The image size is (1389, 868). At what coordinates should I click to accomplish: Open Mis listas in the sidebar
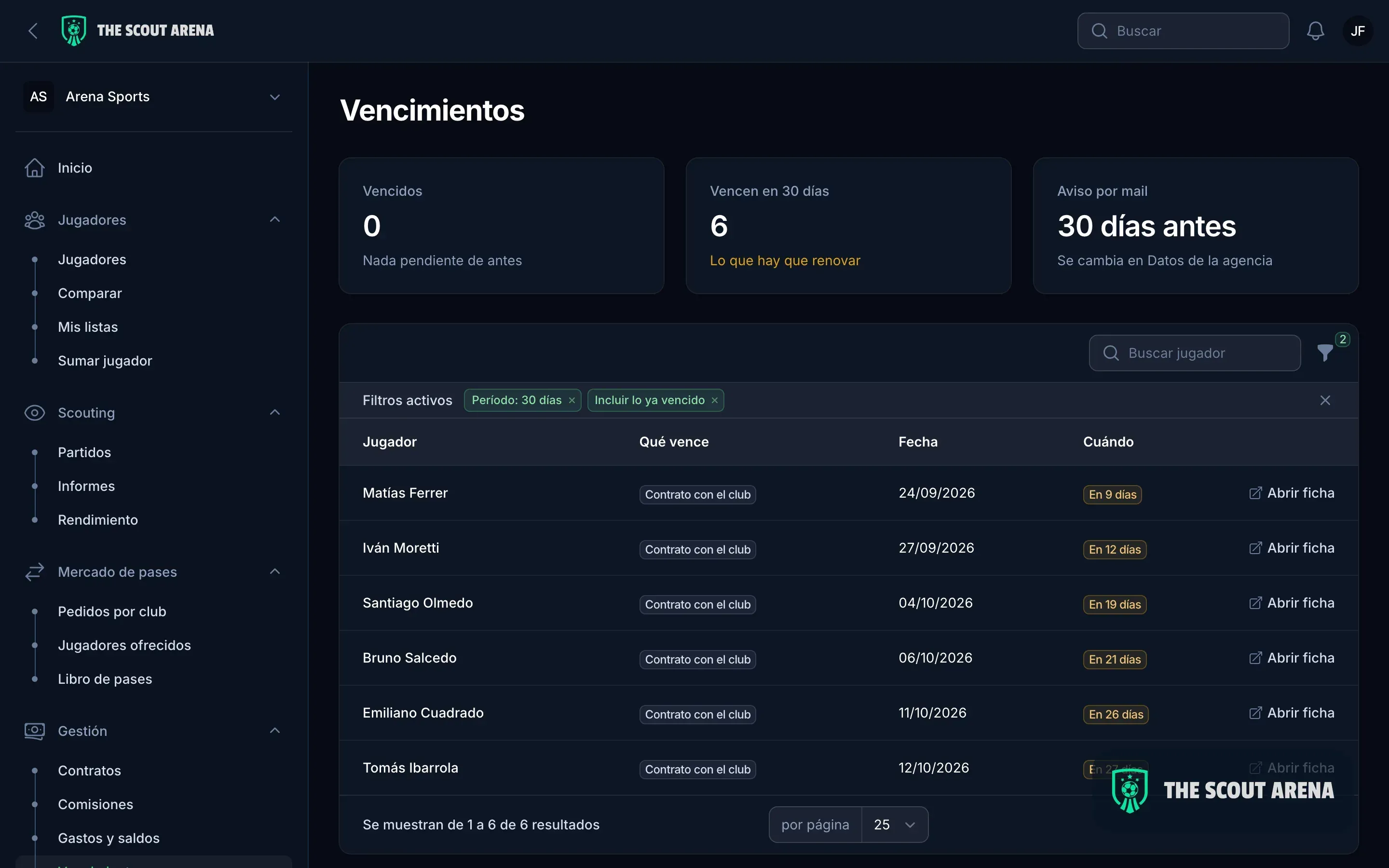tap(88, 327)
